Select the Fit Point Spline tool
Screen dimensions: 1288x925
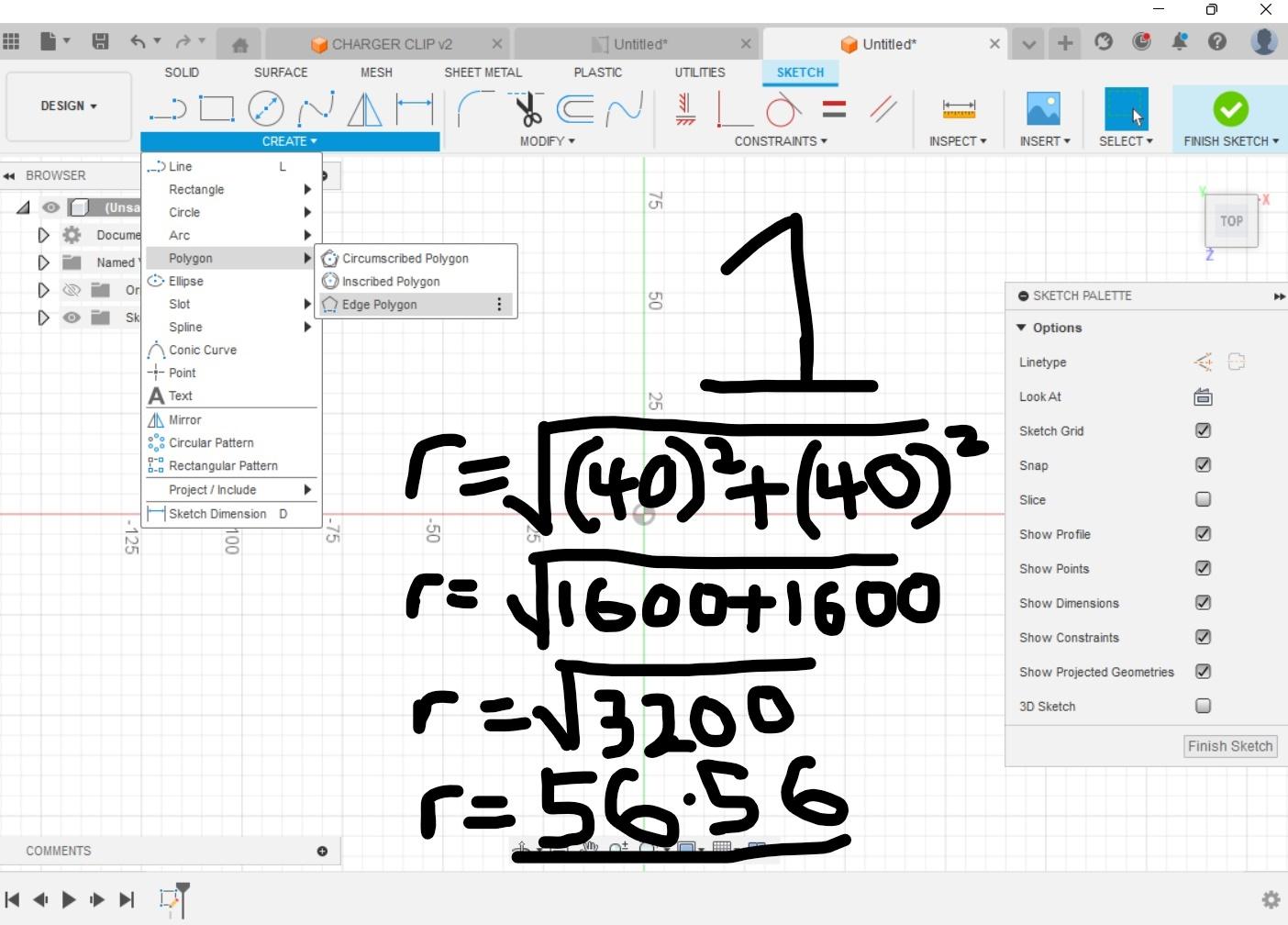point(316,108)
